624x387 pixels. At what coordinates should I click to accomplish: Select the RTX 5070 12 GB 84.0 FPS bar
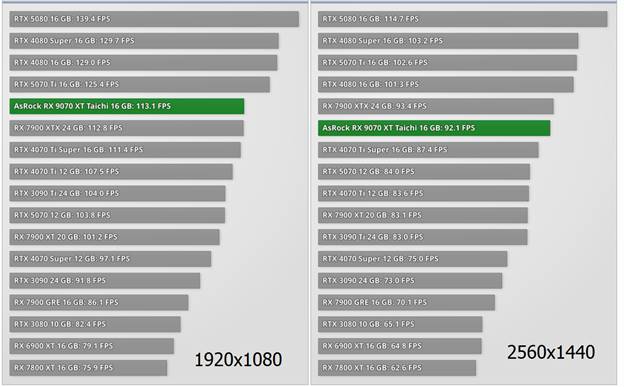(424, 172)
